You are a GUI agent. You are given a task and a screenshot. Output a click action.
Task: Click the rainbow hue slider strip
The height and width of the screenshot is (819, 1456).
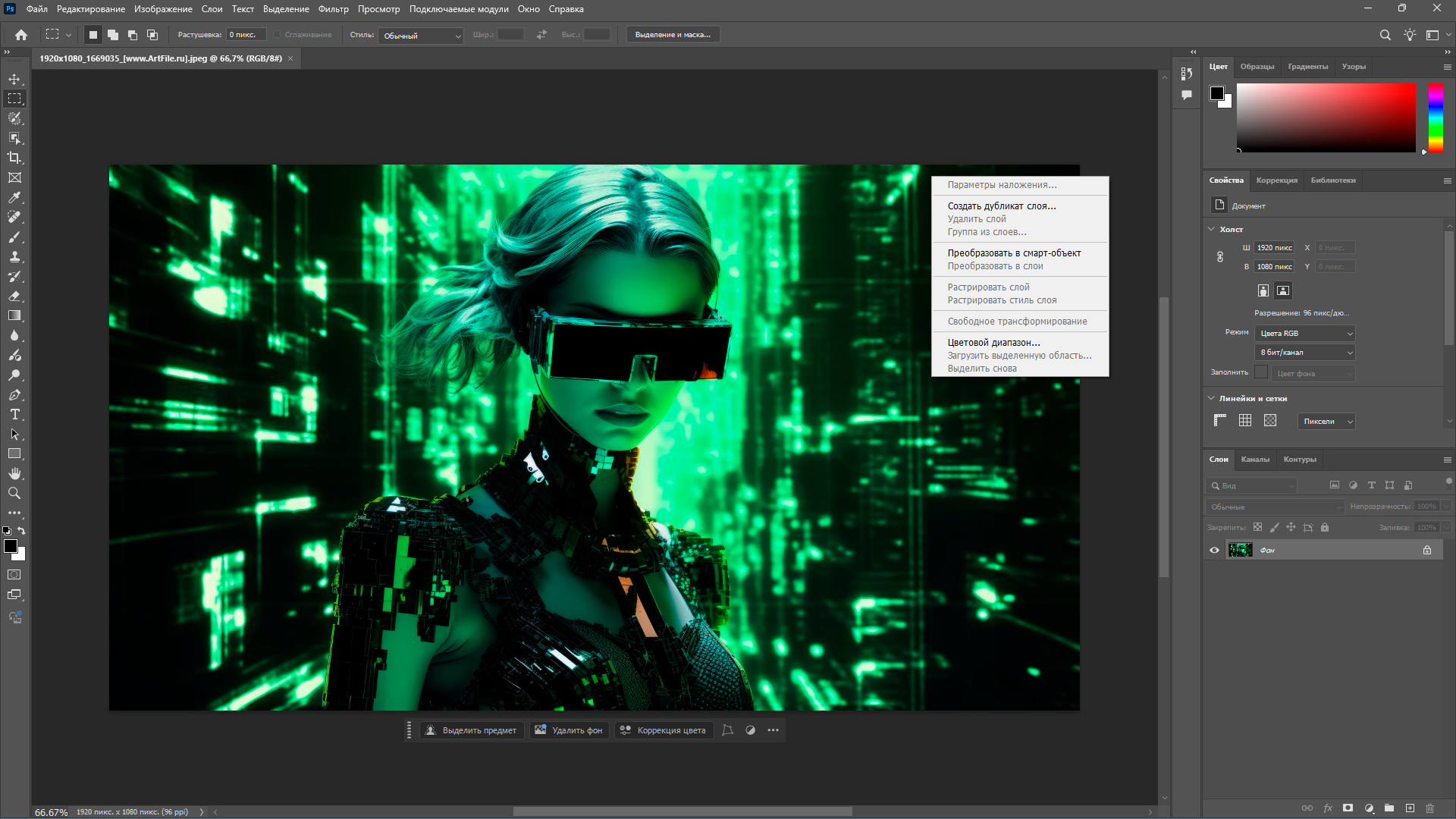(1436, 118)
